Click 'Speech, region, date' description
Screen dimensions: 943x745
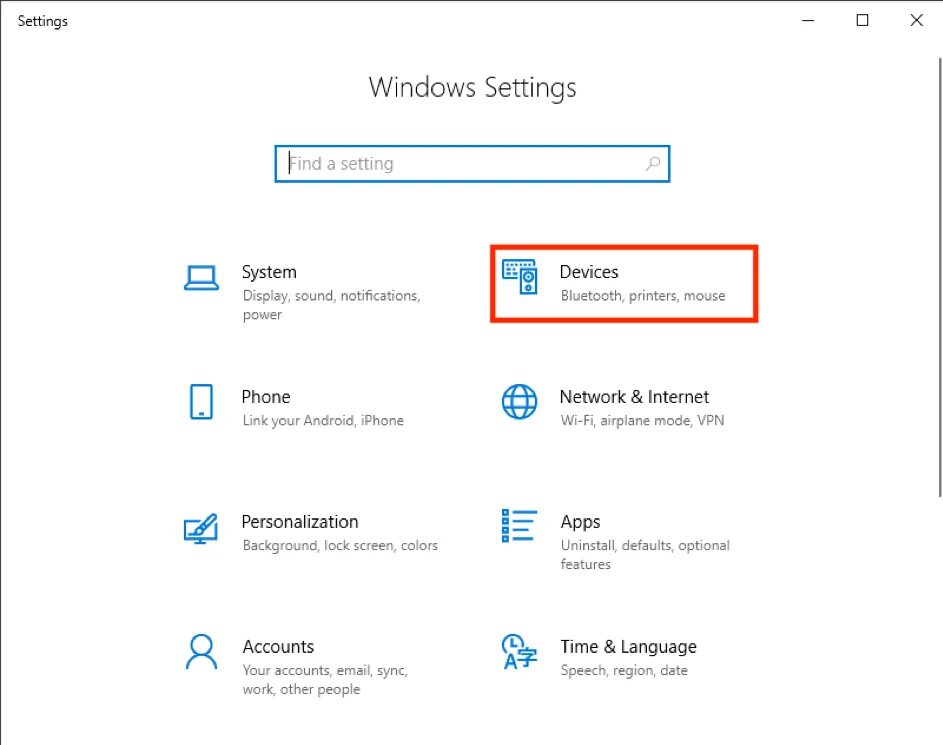click(x=624, y=670)
